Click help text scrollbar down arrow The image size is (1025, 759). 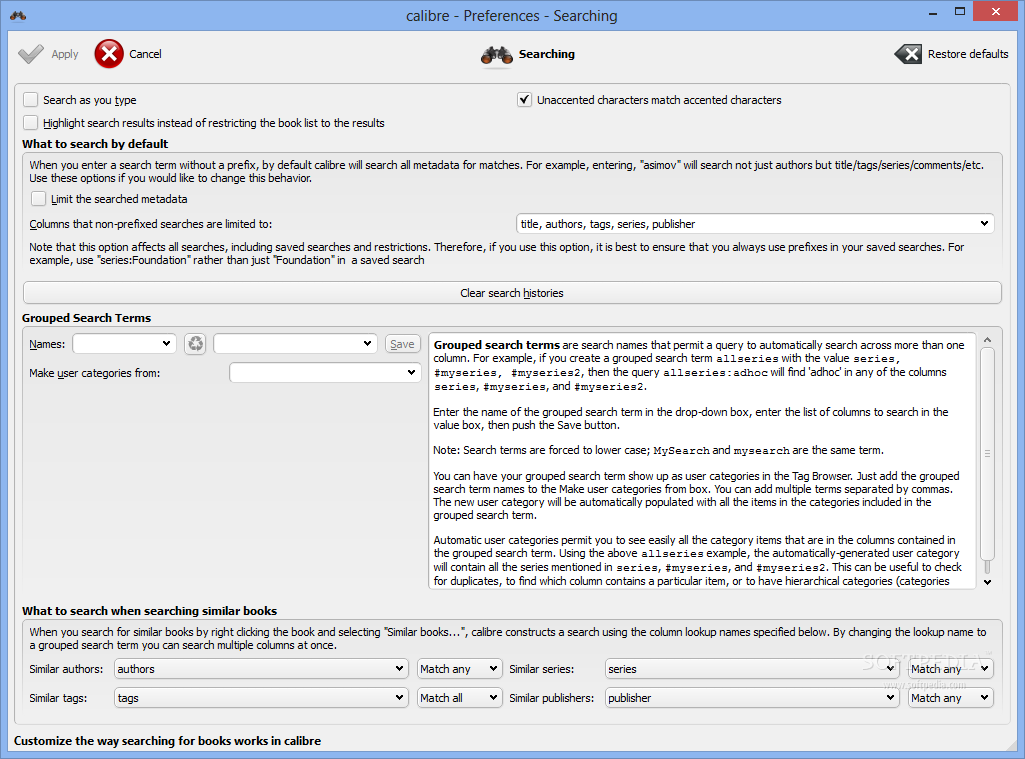click(x=987, y=582)
